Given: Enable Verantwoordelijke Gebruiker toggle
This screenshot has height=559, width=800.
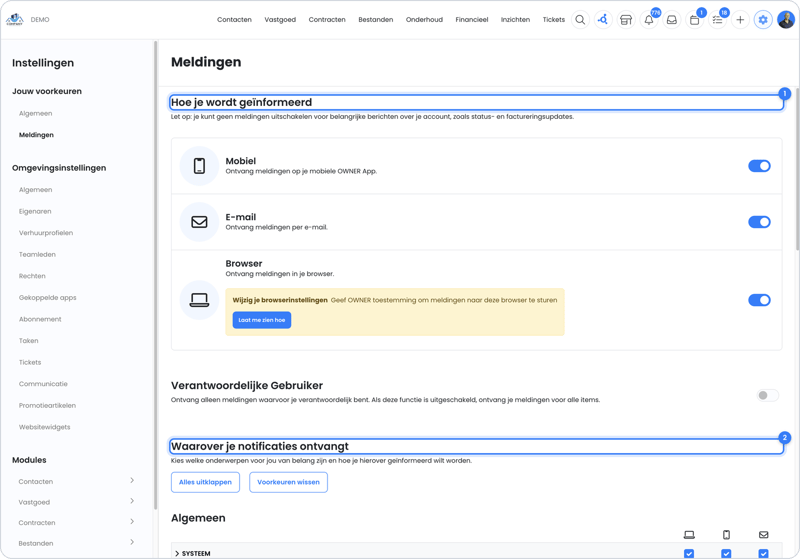Looking at the screenshot, I should click(x=767, y=395).
